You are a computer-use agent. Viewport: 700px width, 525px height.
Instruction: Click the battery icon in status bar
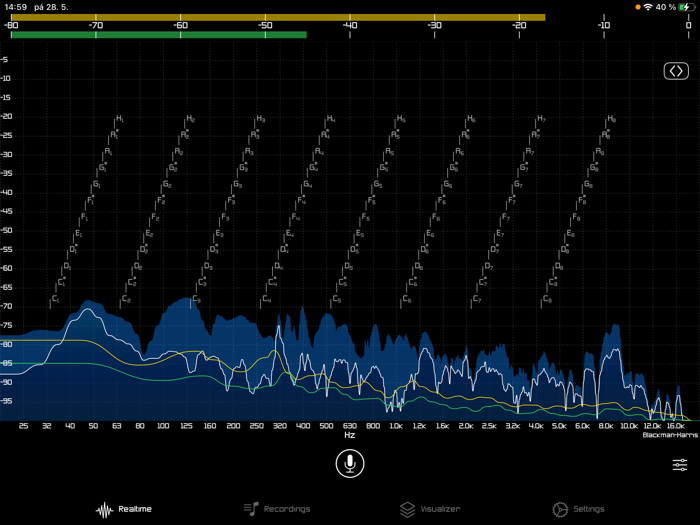coord(686,7)
